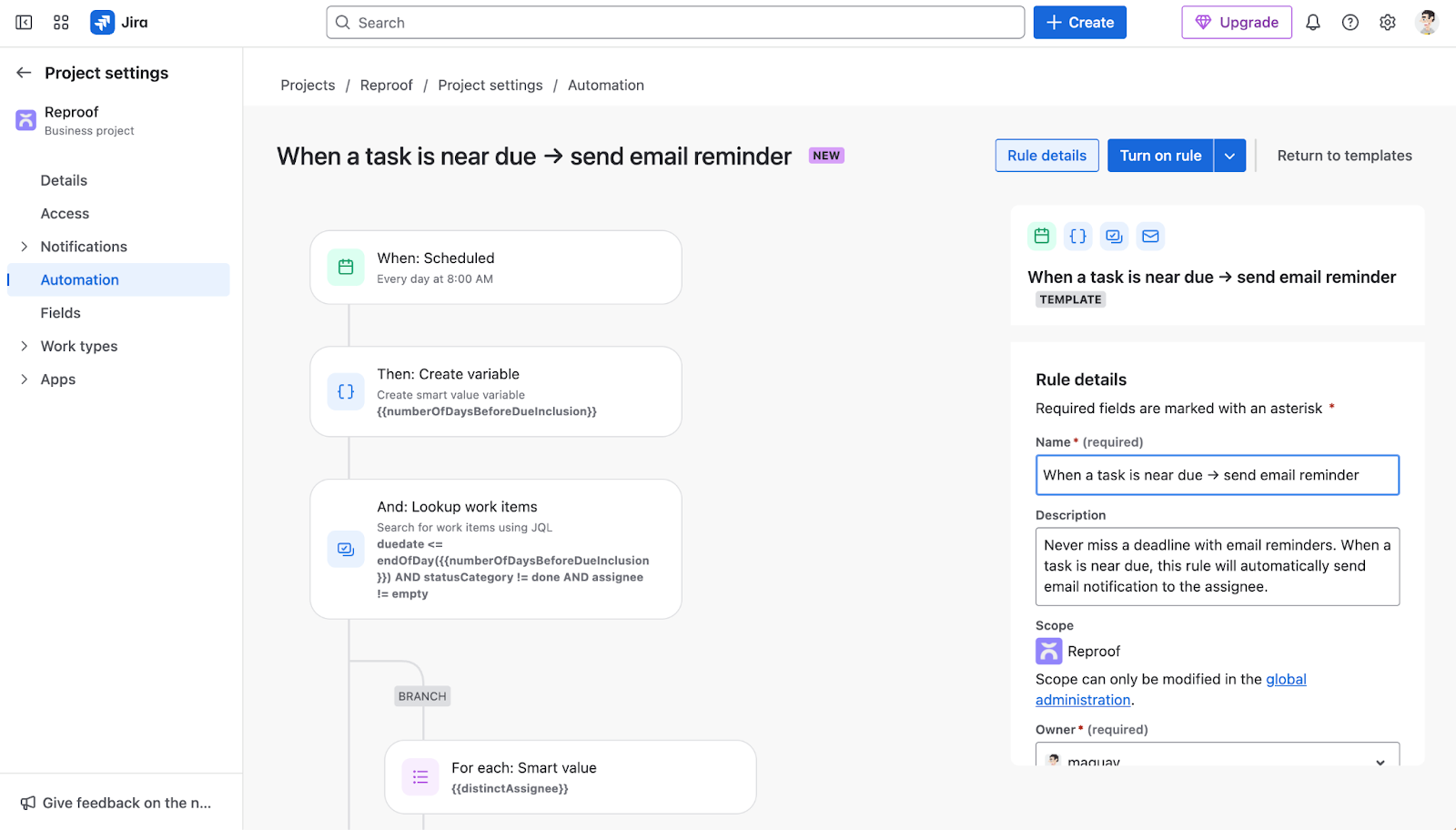Click the Lookup work items icon
Image resolution: width=1456 pixels, height=830 pixels.
pos(345,549)
